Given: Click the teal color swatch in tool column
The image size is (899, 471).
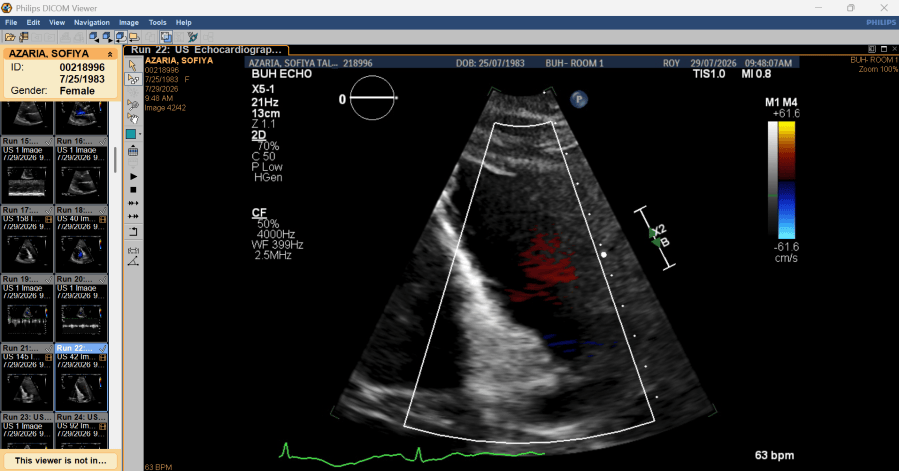Looking at the screenshot, I should (x=131, y=134).
